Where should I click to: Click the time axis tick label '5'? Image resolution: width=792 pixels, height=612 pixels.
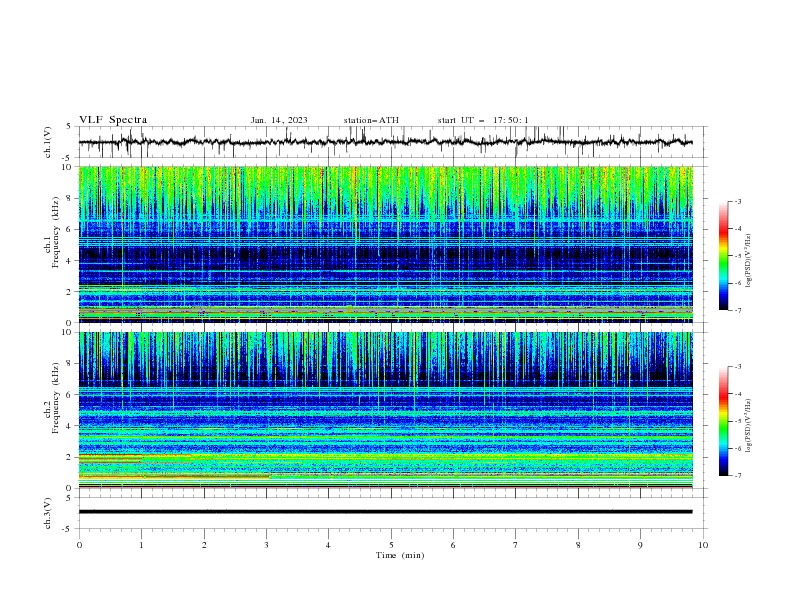[391, 545]
